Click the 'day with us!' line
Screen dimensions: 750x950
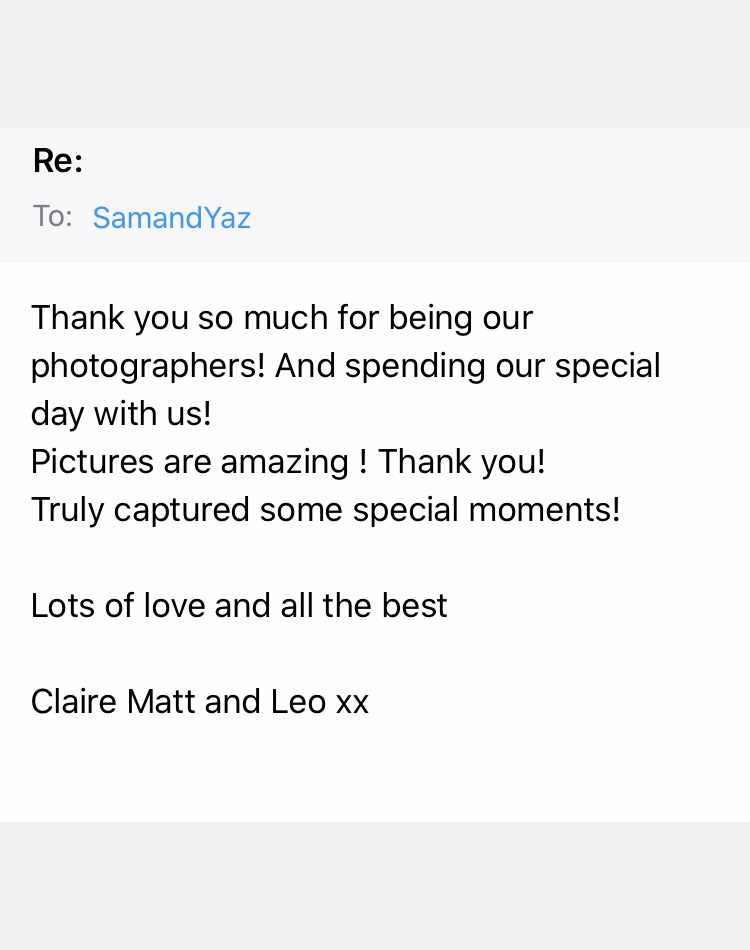(x=121, y=414)
